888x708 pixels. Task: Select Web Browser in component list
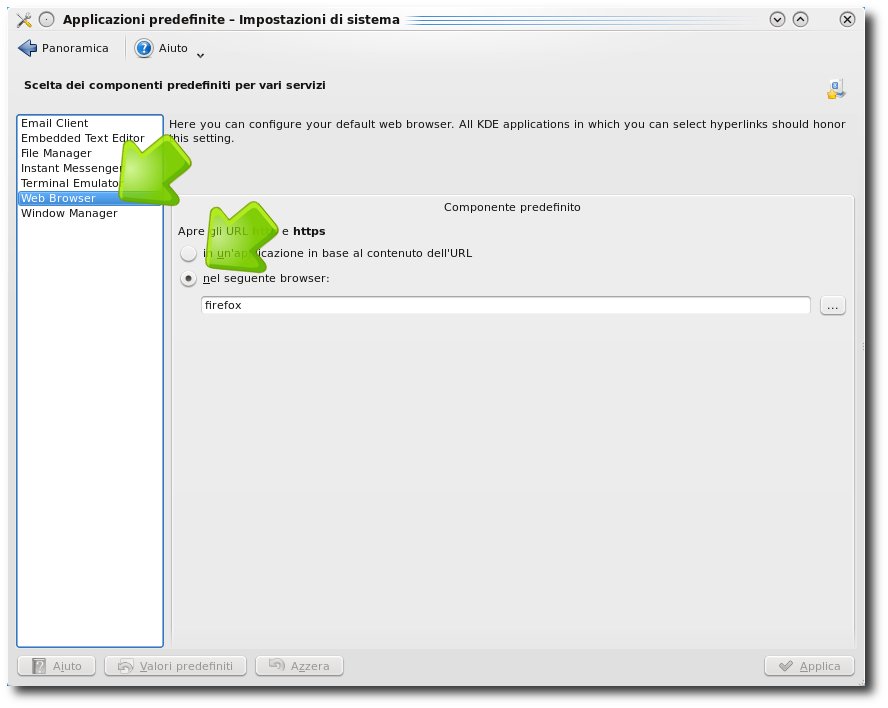point(90,198)
